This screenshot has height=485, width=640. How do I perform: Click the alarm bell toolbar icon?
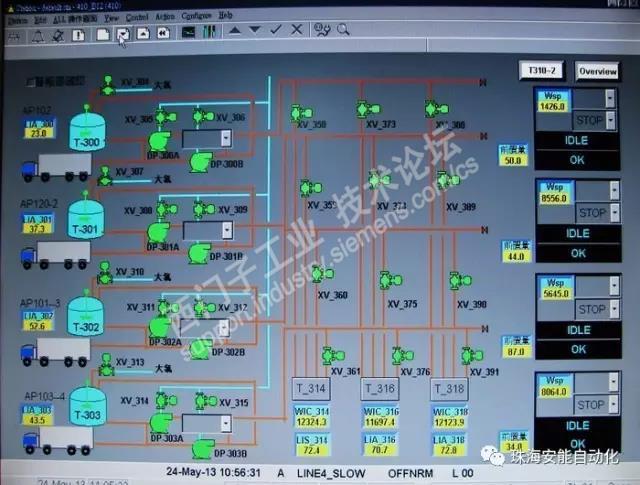click(x=38, y=36)
